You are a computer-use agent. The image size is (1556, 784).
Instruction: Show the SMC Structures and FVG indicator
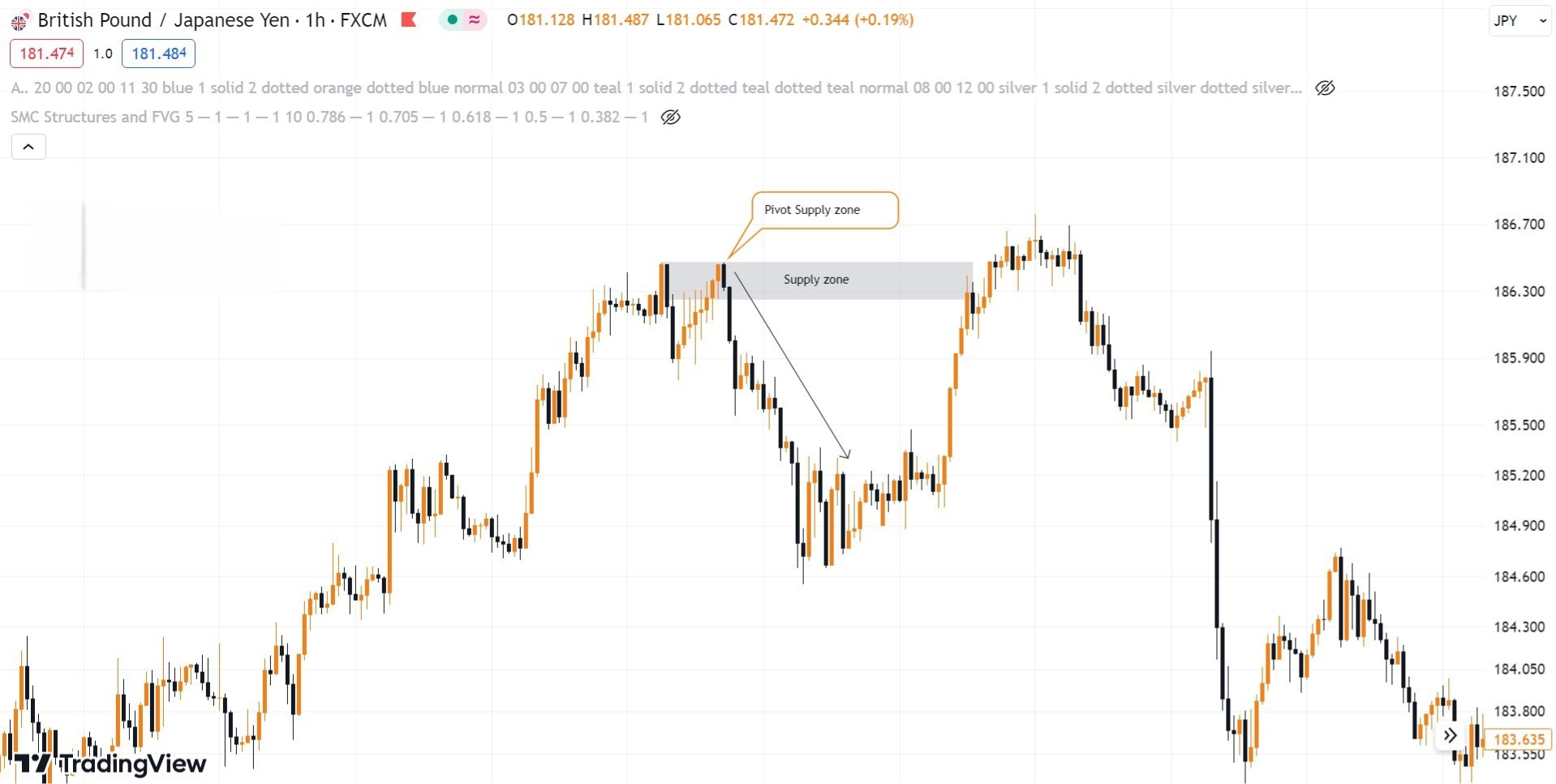click(671, 117)
